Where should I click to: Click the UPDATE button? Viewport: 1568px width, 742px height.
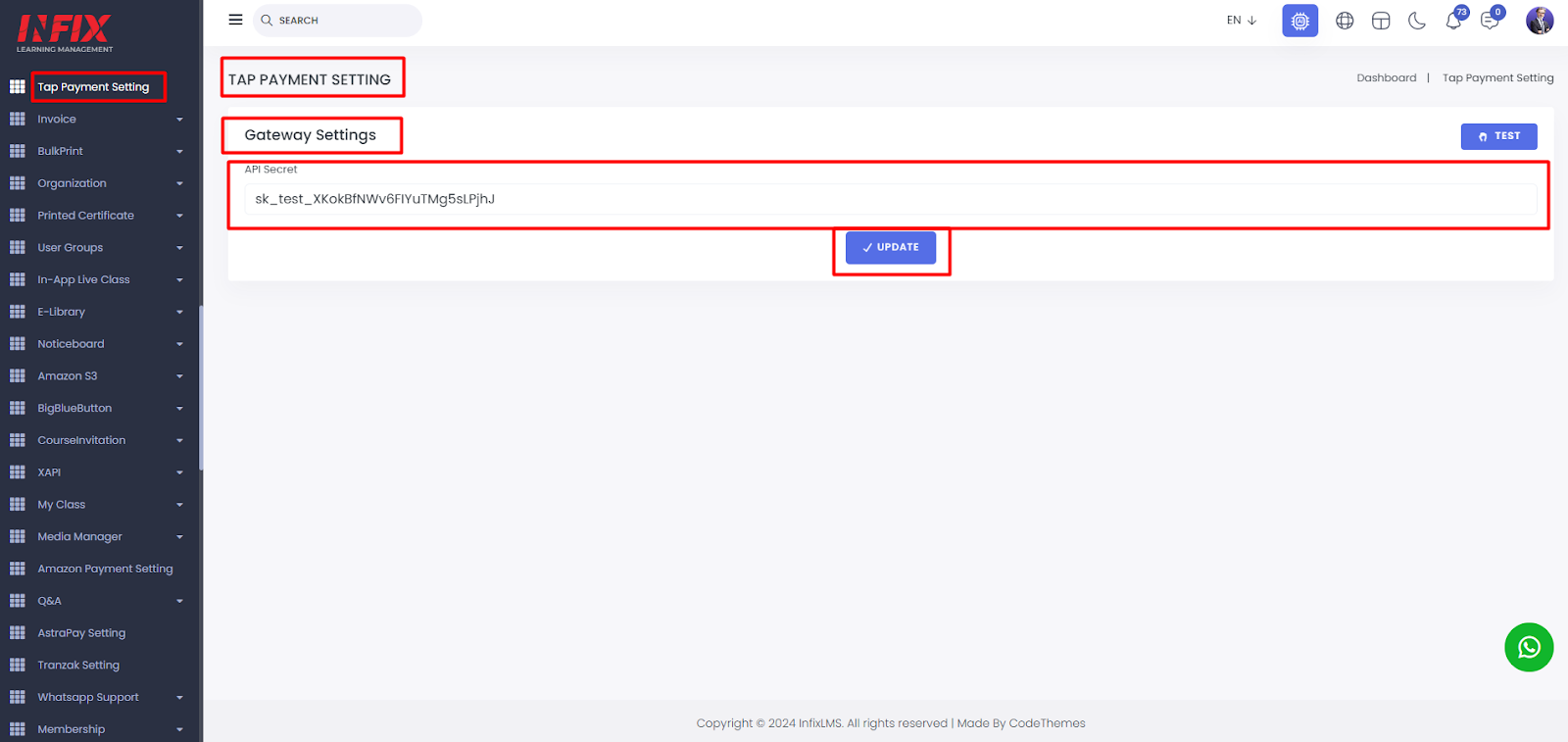tap(890, 248)
